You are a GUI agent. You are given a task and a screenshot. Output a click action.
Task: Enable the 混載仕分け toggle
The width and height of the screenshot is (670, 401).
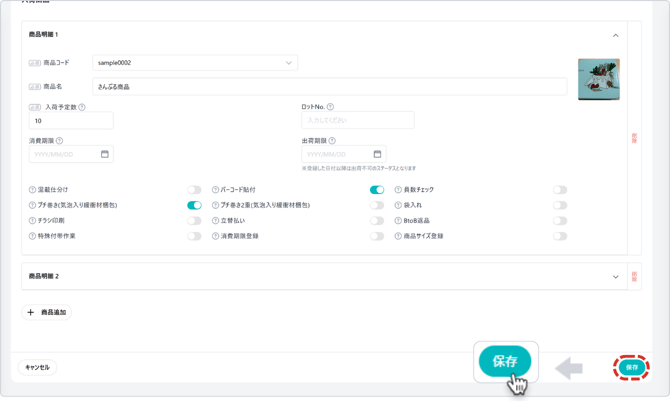point(194,190)
